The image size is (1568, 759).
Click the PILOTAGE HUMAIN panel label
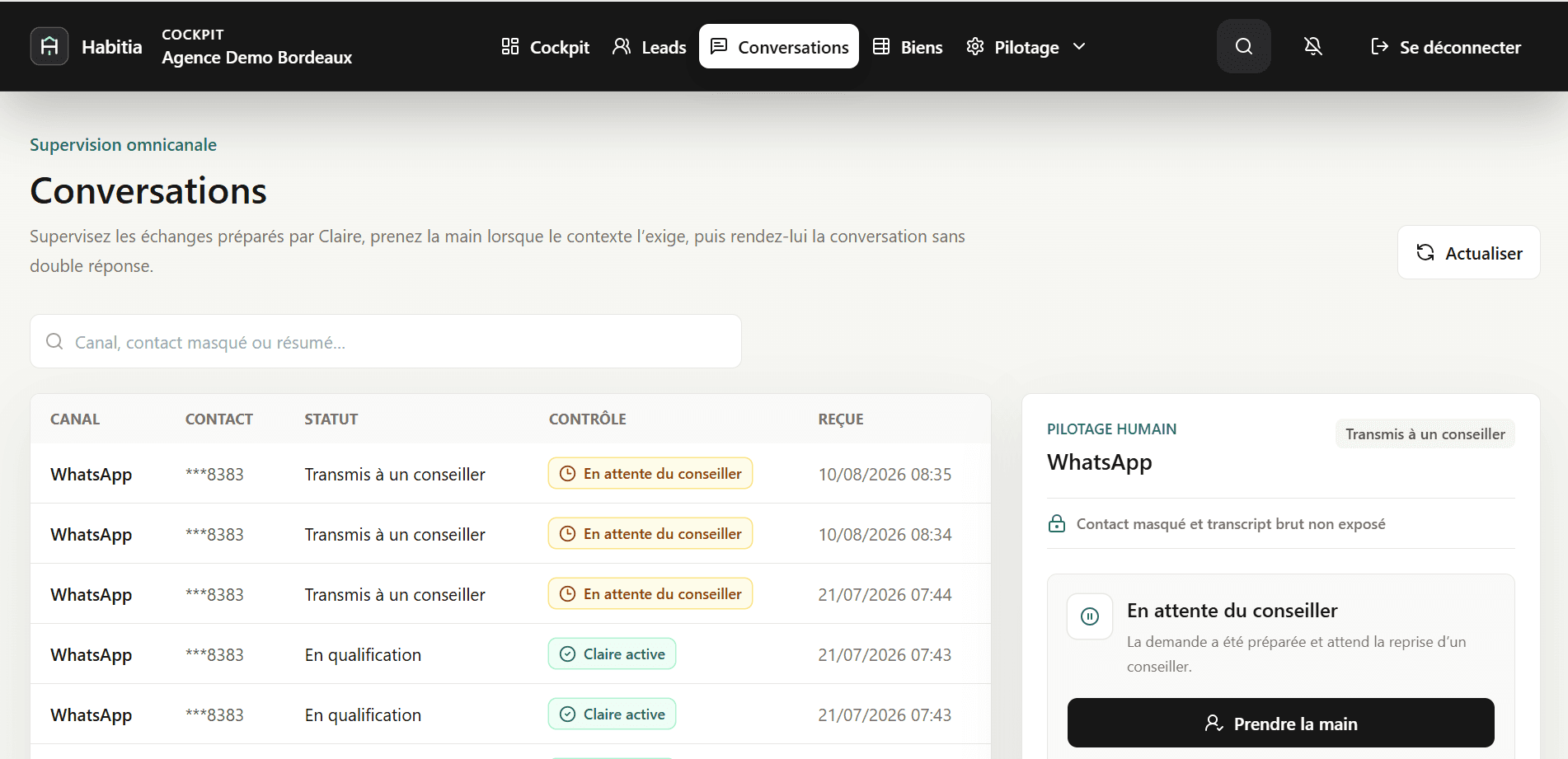click(x=1111, y=429)
